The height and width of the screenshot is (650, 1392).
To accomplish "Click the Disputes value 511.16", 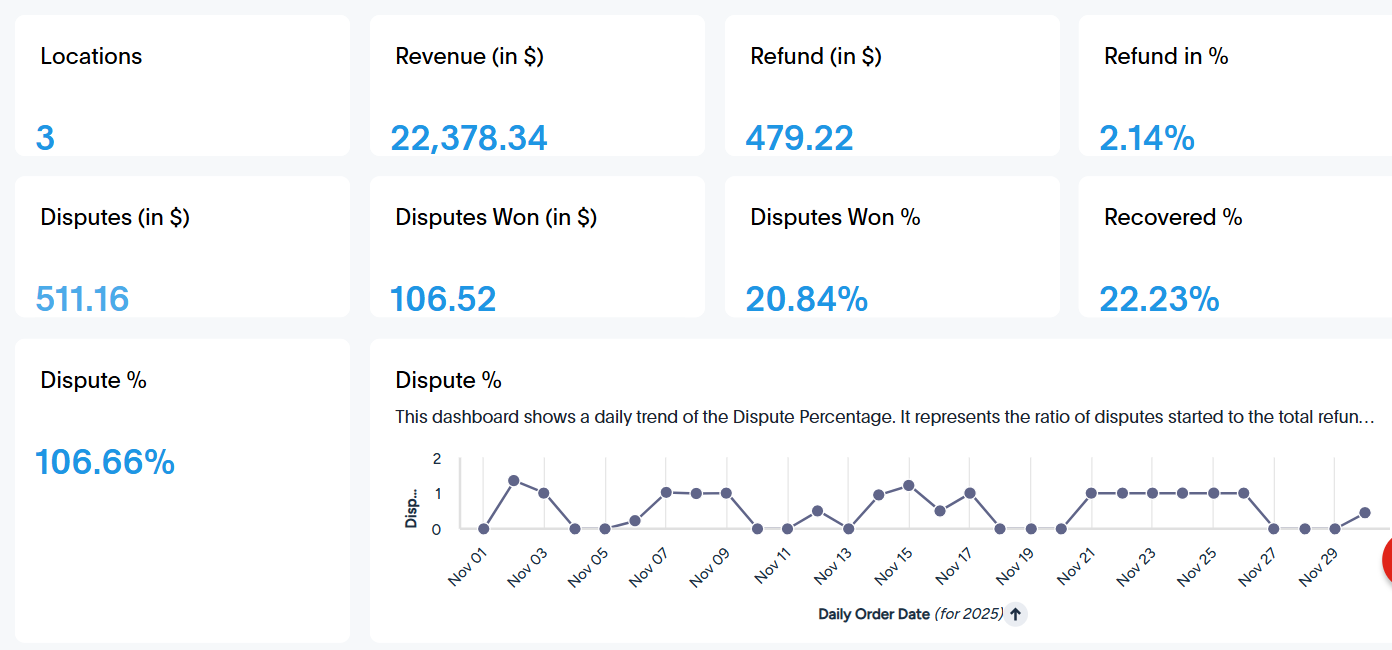I will click(82, 298).
